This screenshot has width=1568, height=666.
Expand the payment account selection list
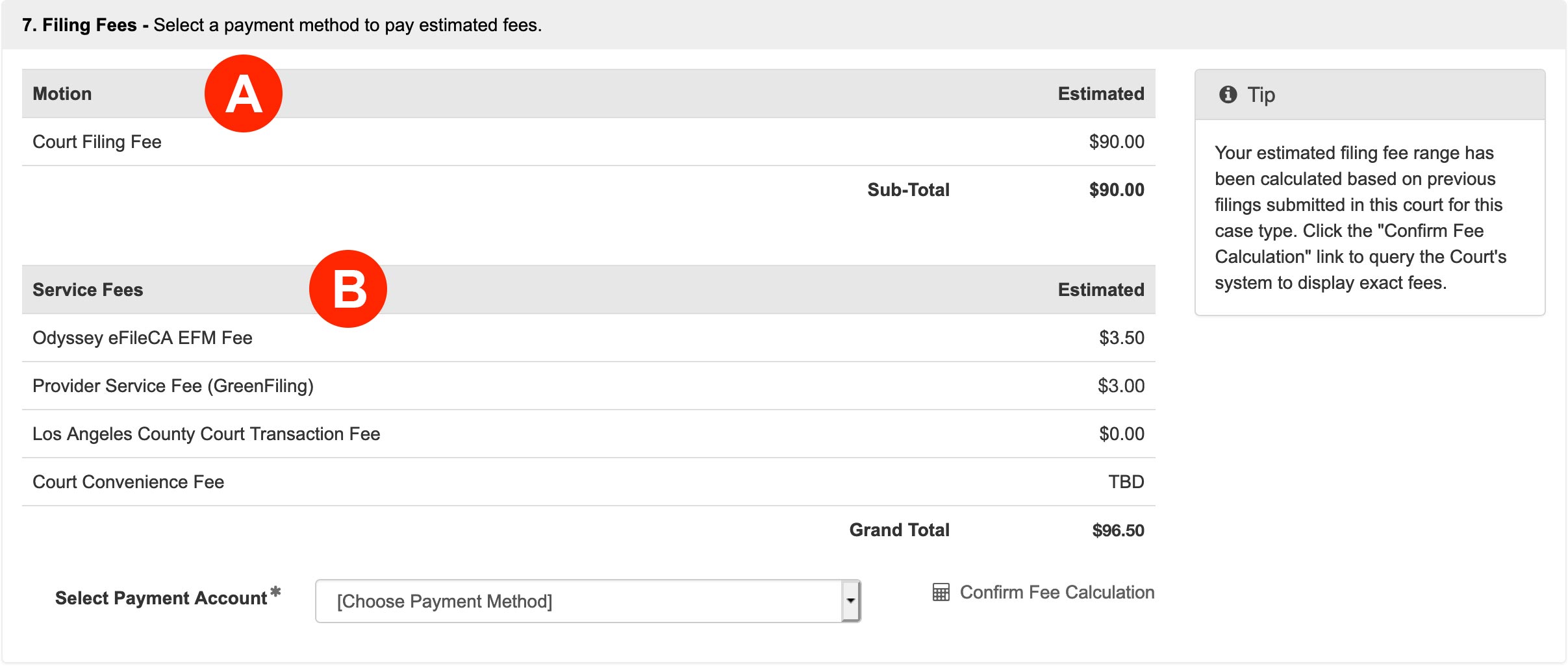[585, 600]
